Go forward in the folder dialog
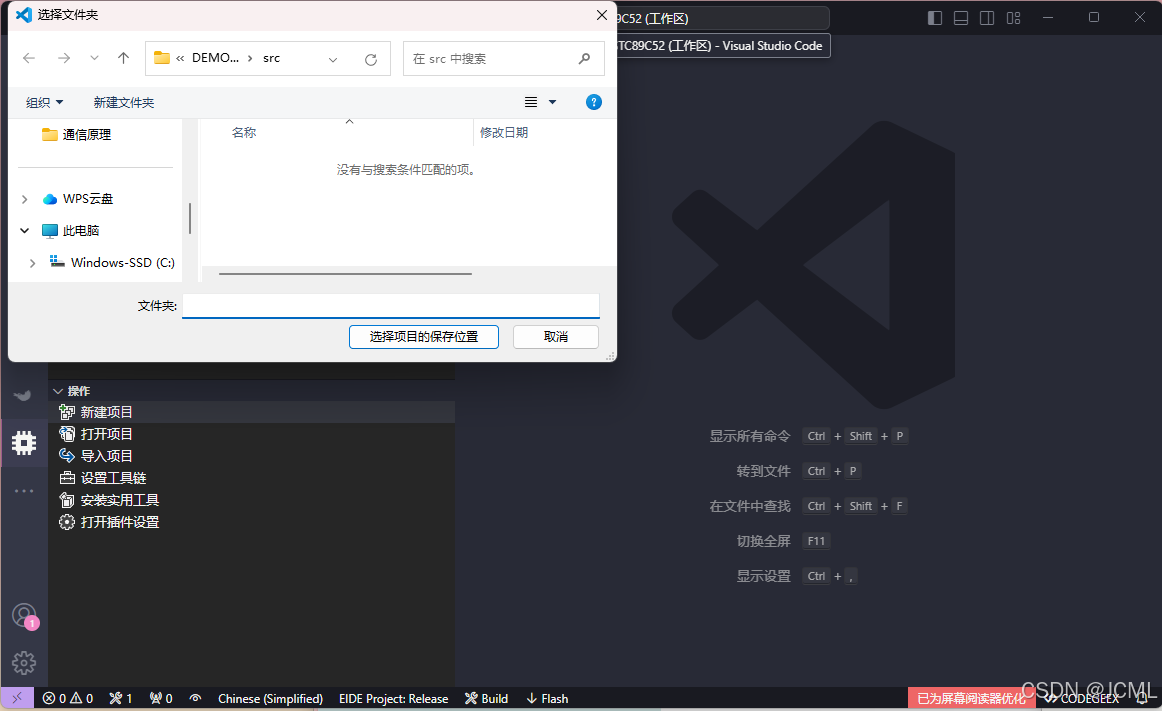1162x711 pixels. tap(64, 59)
